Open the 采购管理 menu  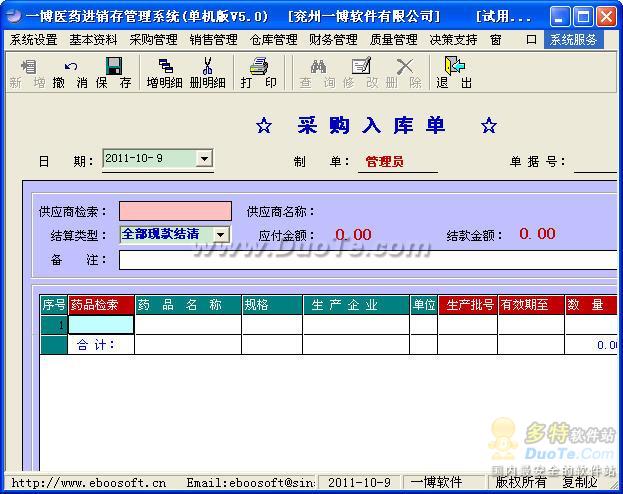(153, 40)
